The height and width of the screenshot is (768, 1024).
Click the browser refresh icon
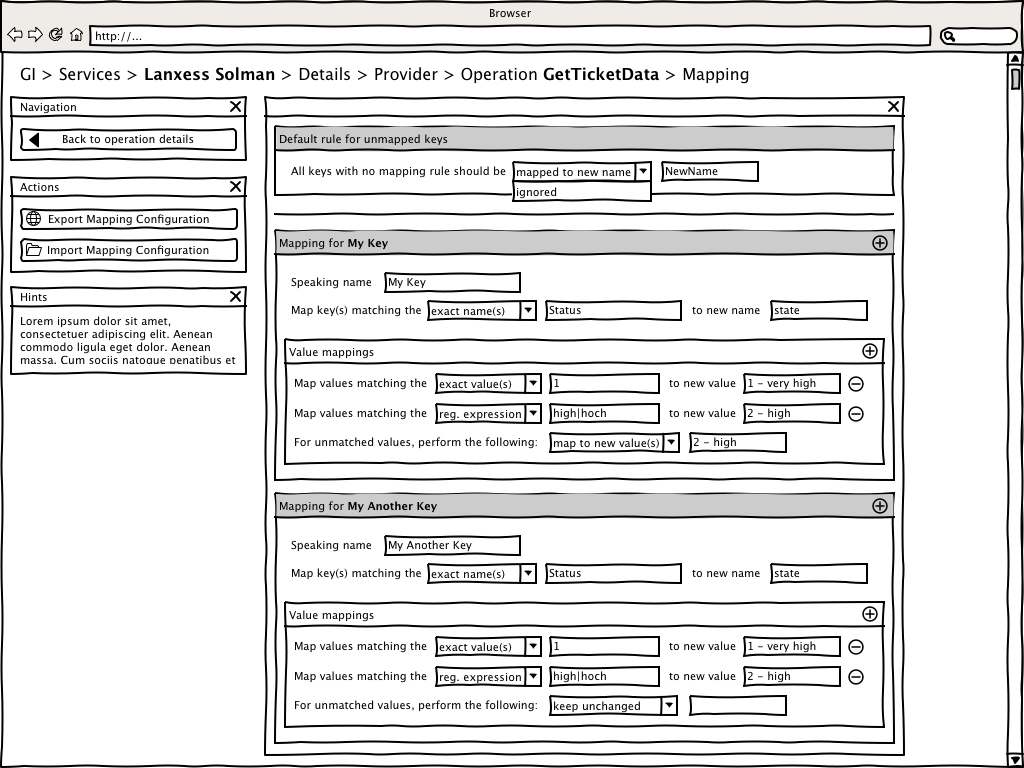[56, 35]
